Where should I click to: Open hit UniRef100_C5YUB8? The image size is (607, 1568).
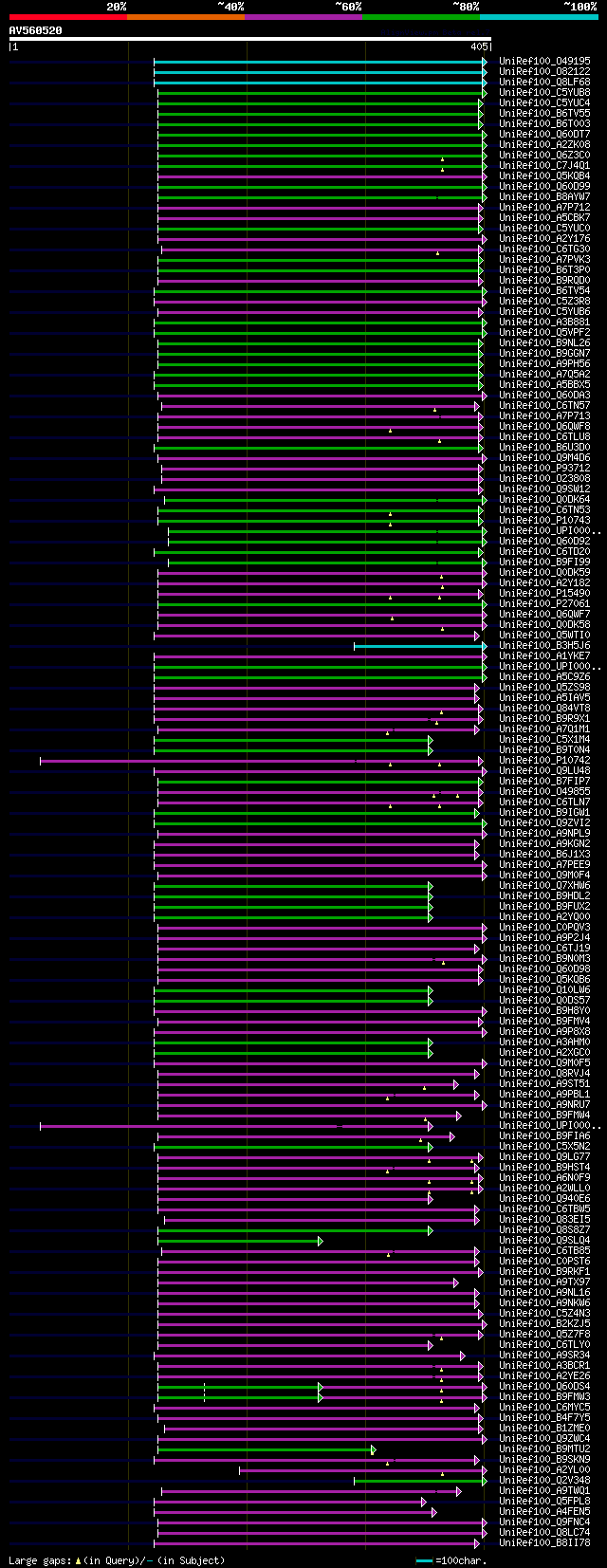tap(544, 93)
